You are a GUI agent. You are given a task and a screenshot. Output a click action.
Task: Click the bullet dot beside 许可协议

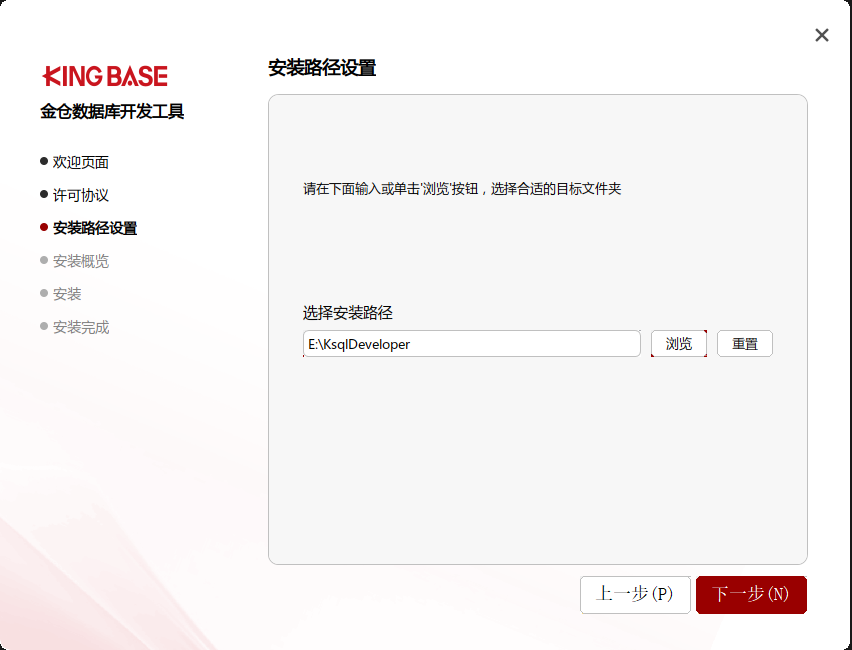[44, 194]
